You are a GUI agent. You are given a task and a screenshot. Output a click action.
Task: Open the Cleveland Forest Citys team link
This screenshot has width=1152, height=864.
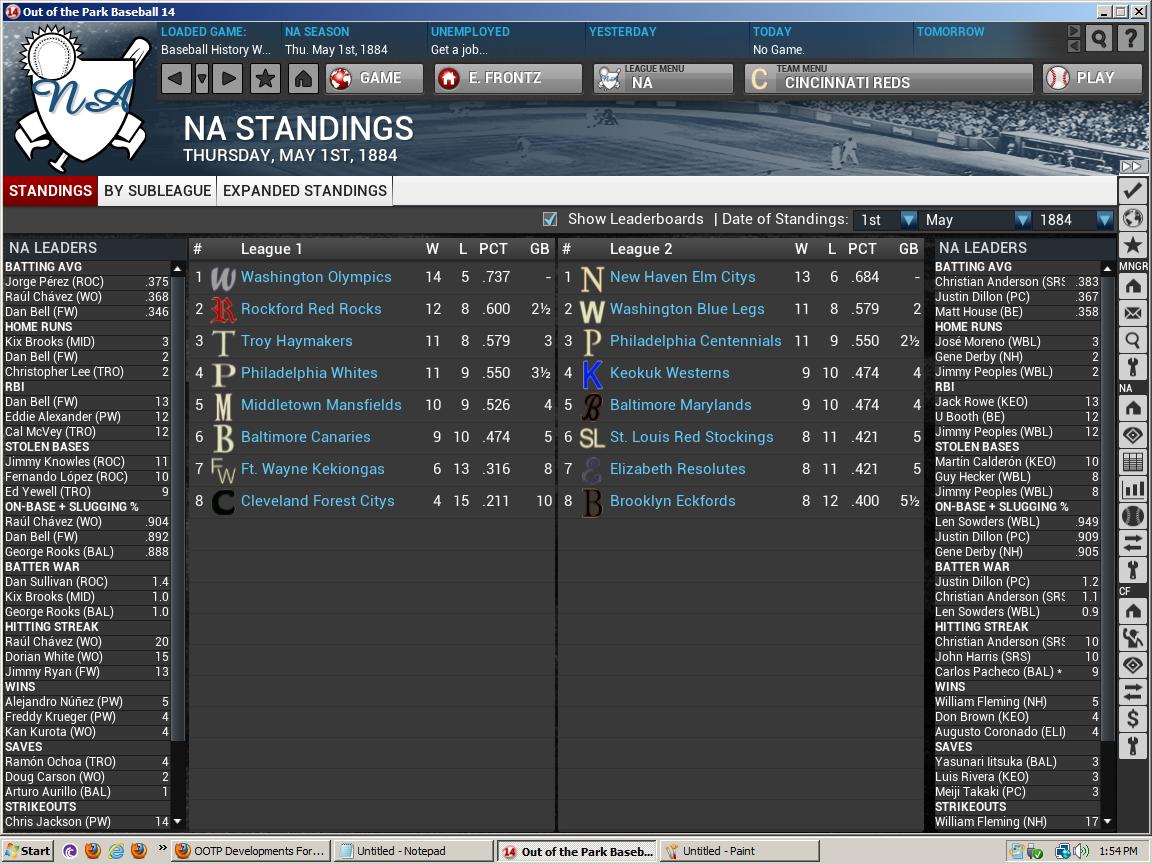tap(317, 501)
